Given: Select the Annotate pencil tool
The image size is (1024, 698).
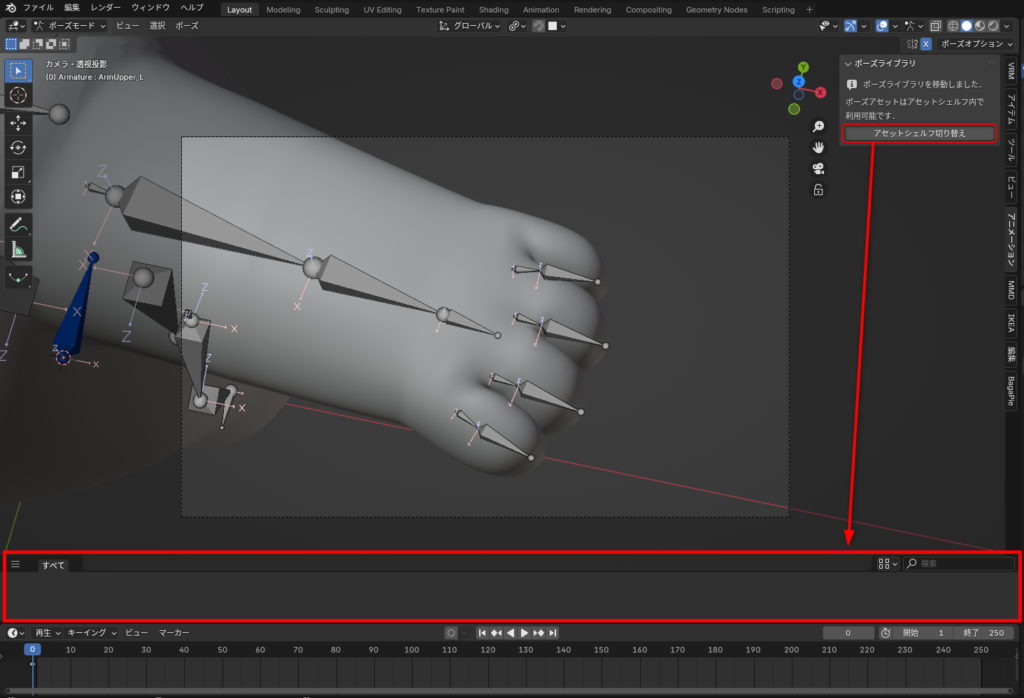Looking at the screenshot, I should point(18,224).
